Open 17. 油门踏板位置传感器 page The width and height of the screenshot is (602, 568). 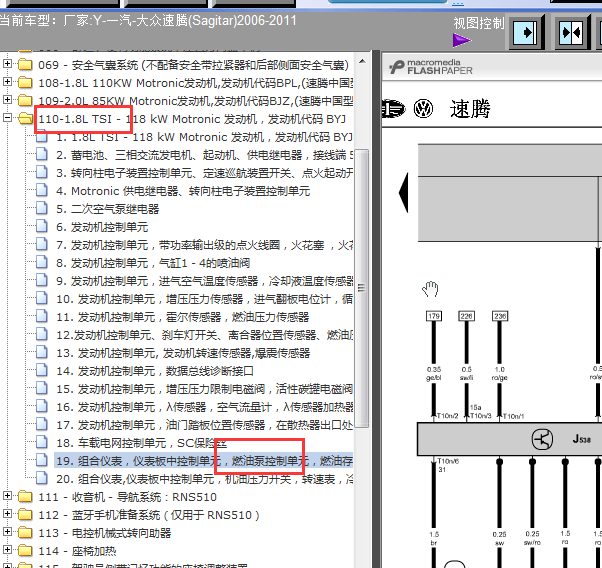tap(204, 426)
